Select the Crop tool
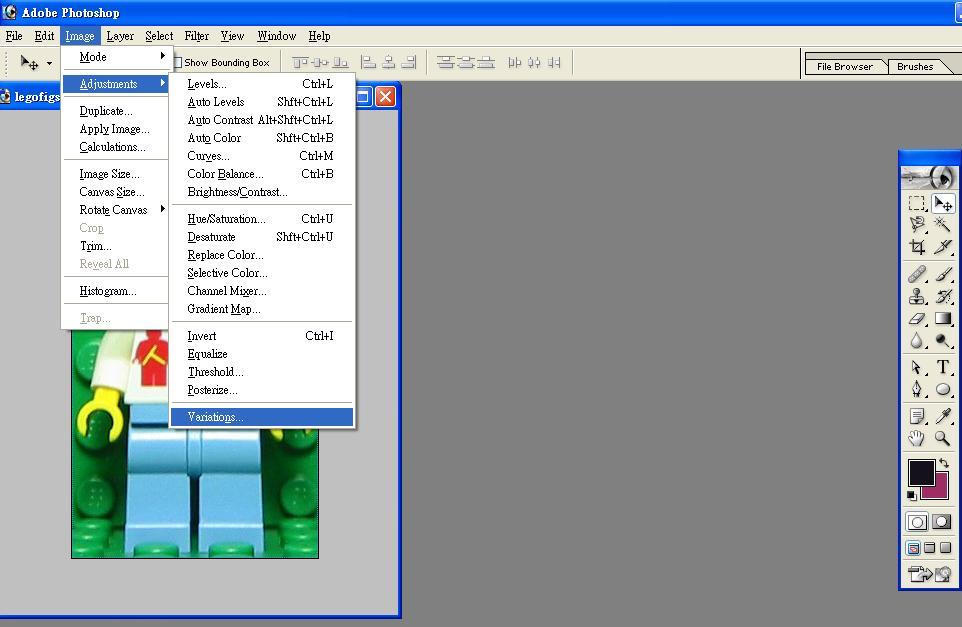This screenshot has width=962, height=627. pyautogui.click(x=917, y=247)
